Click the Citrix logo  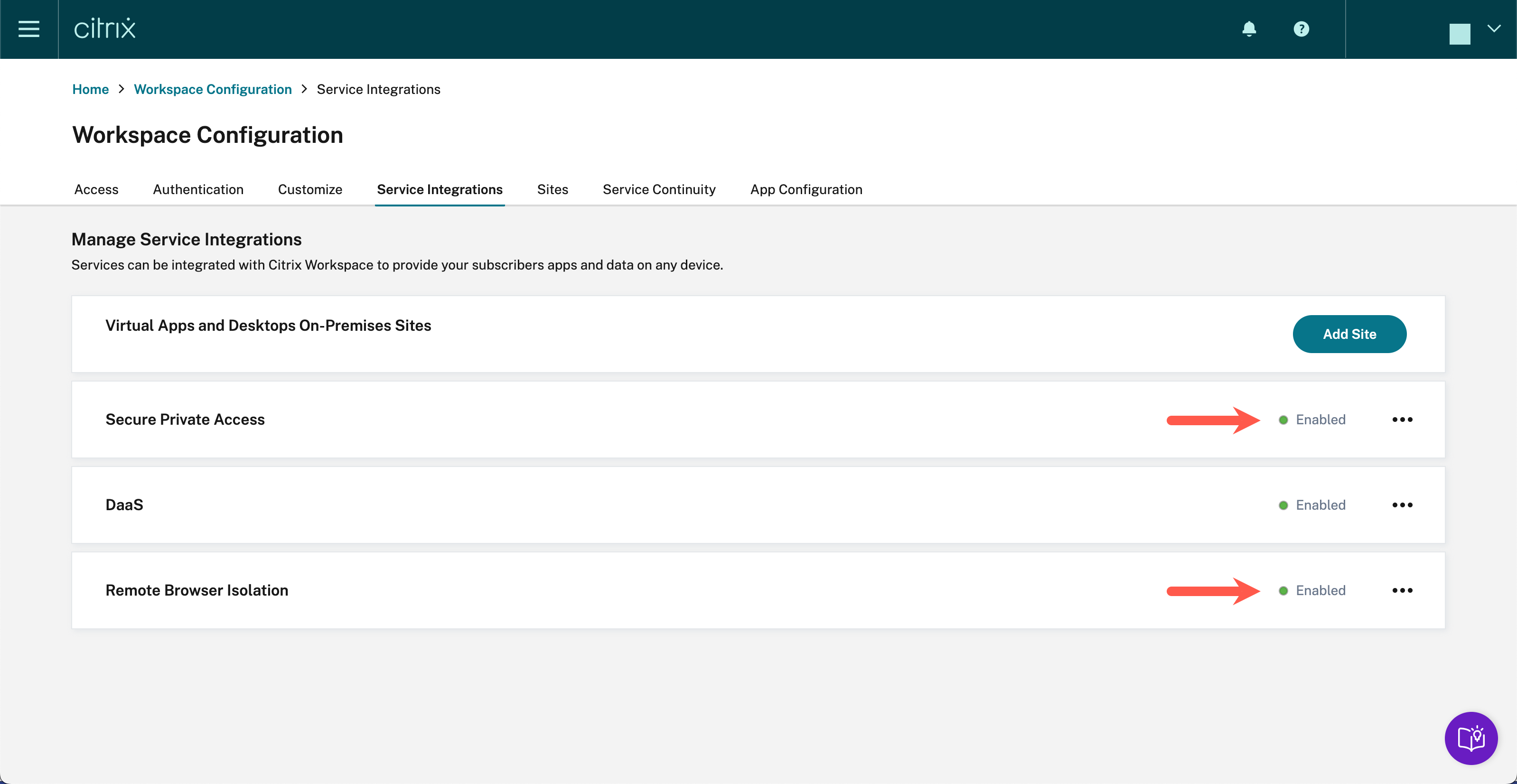pos(105,29)
